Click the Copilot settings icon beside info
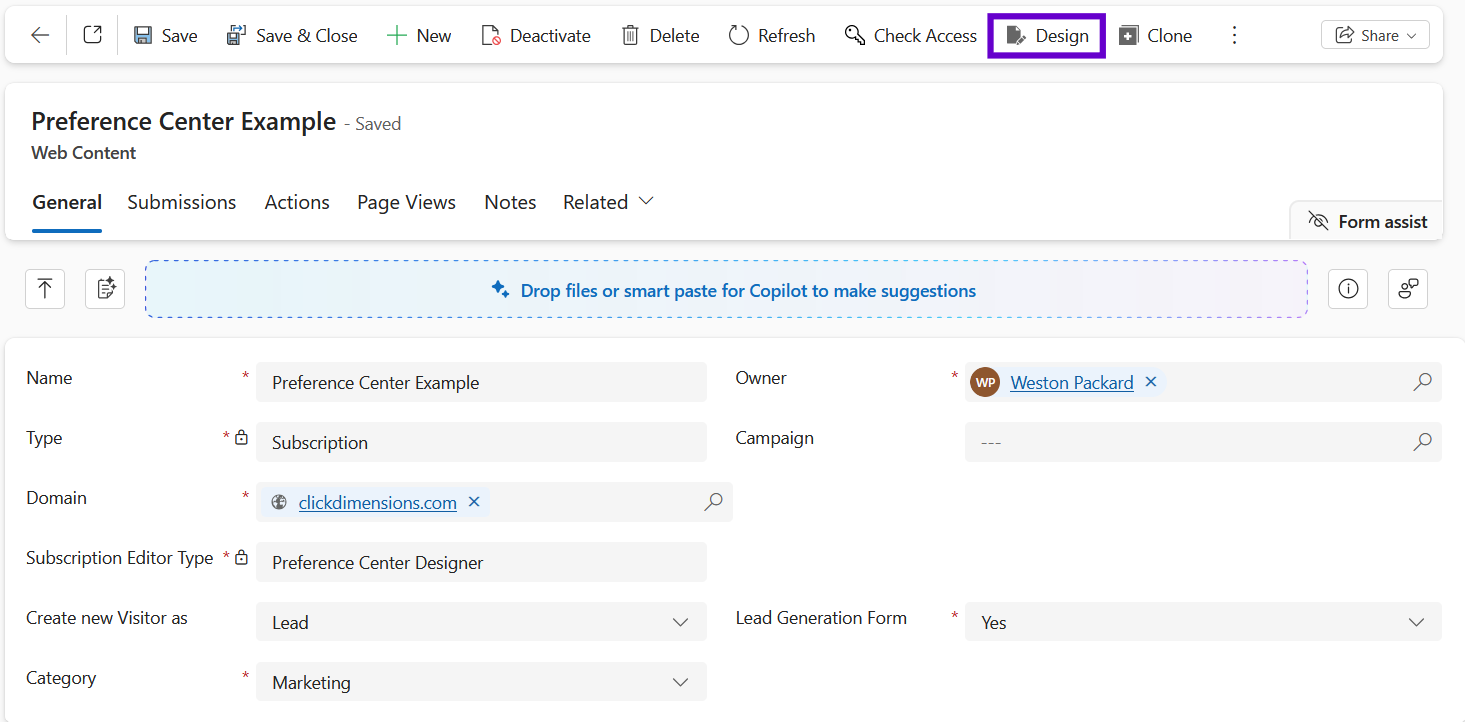This screenshot has height=722, width=1465. [x=1408, y=289]
